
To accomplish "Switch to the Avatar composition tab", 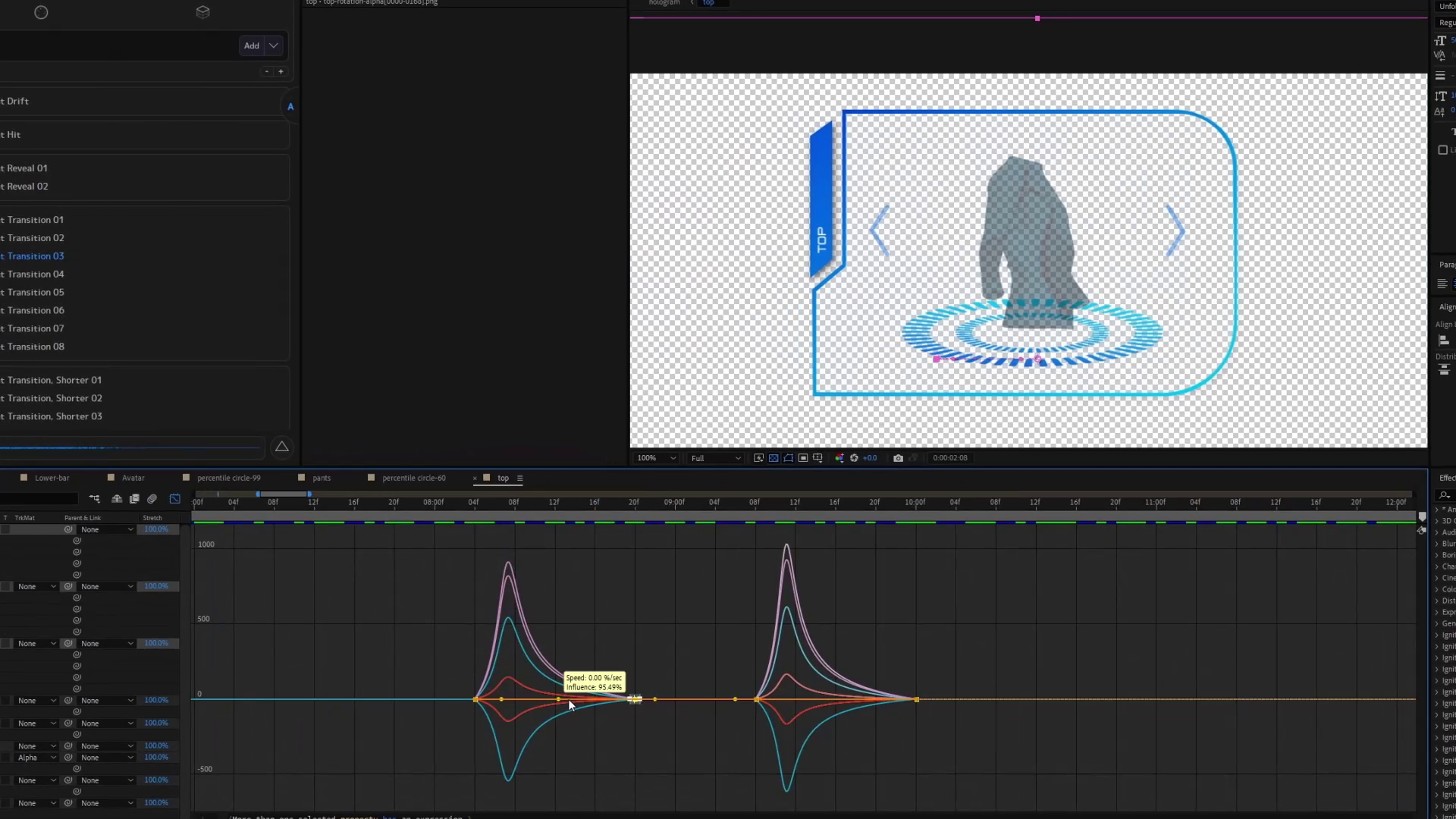I will coord(133,478).
